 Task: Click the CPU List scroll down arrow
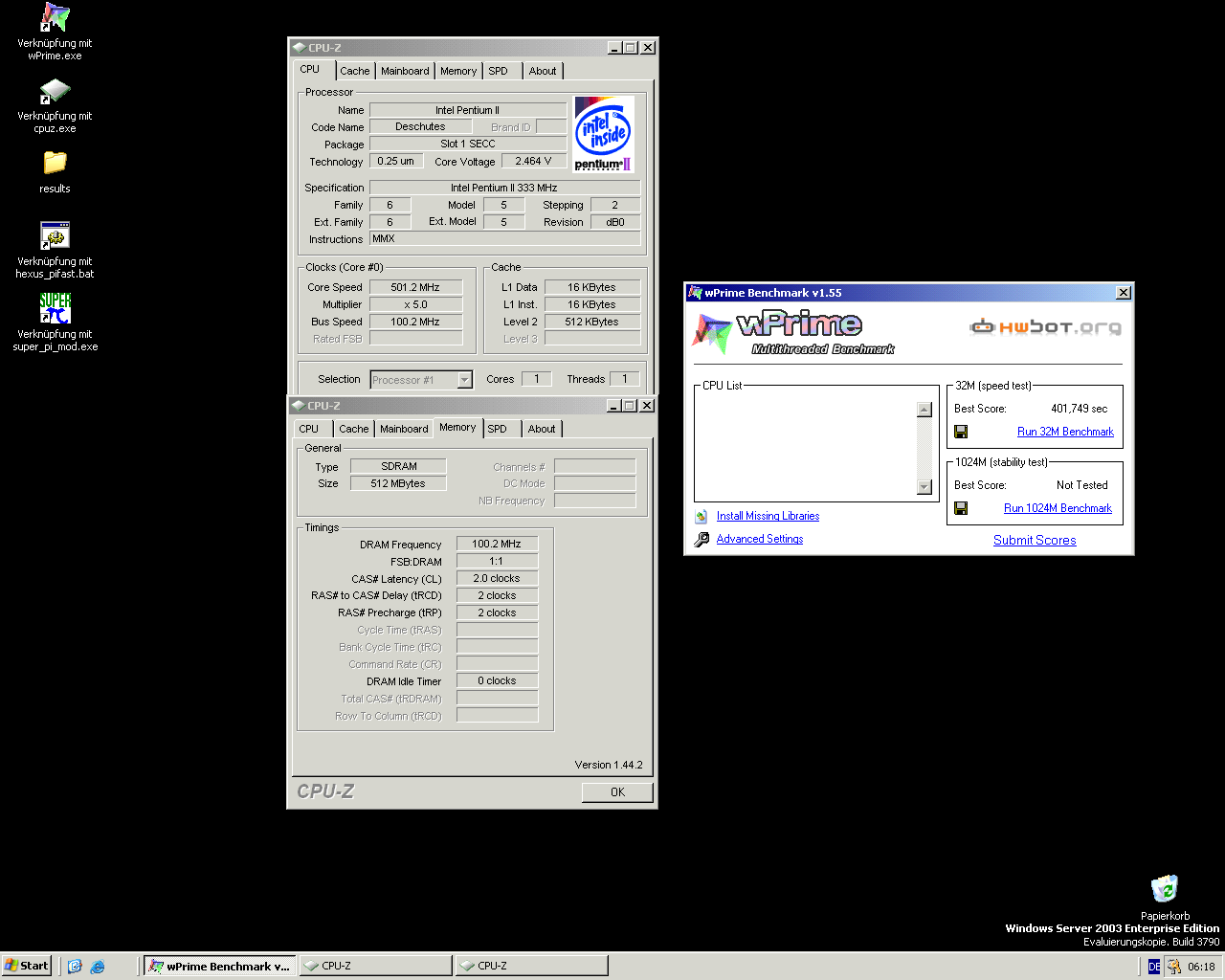tap(924, 487)
